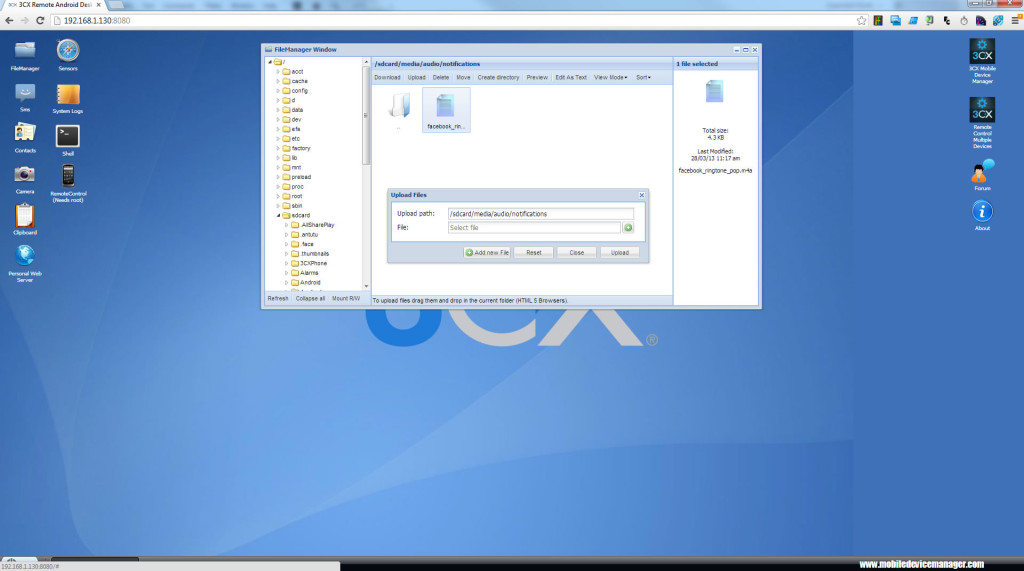Screen dimensions: 1024x571
Task: Click Refresh below the folder tree
Action: coord(278,299)
